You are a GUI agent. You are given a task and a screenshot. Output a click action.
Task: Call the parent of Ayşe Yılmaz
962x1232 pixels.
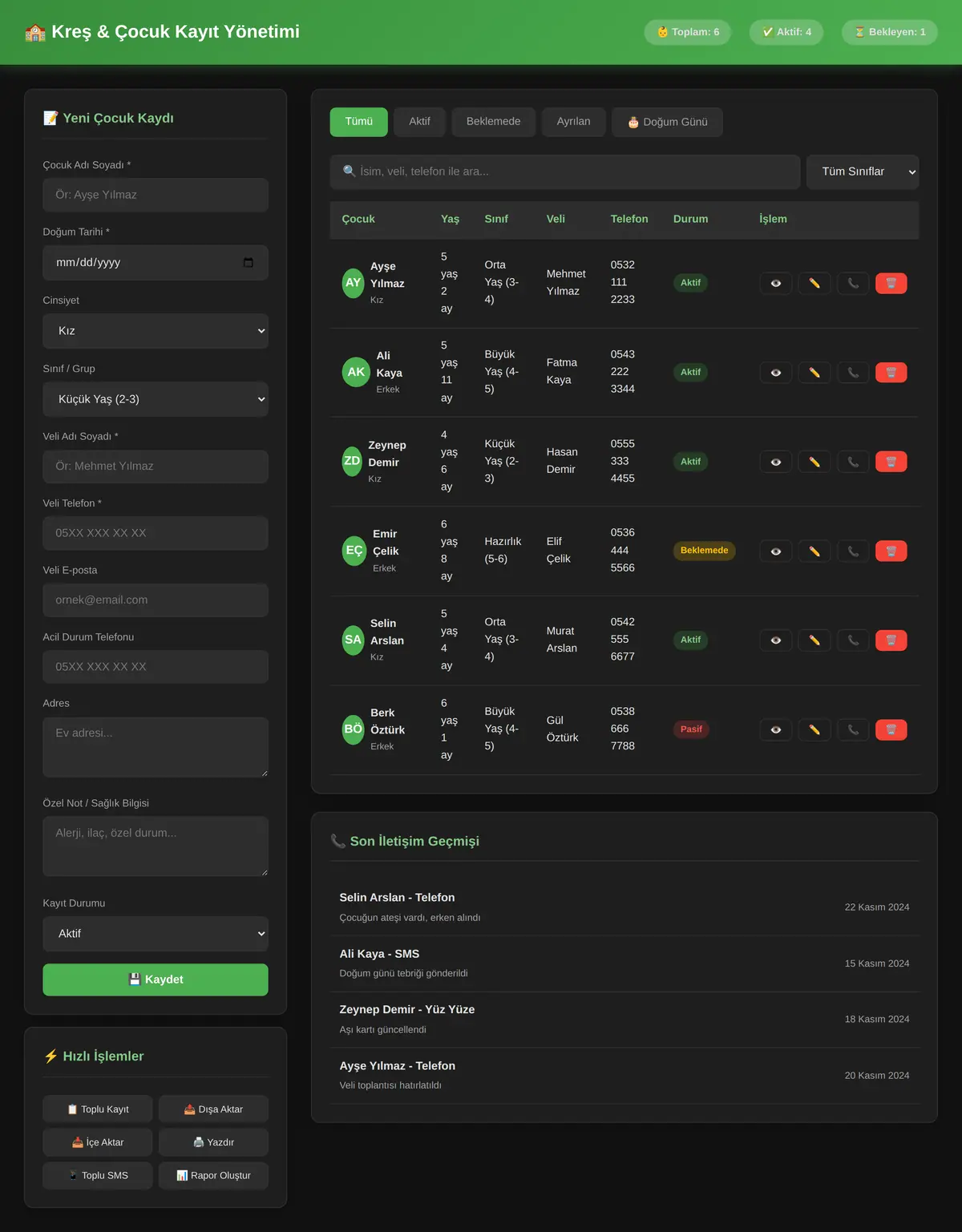pyautogui.click(x=853, y=284)
